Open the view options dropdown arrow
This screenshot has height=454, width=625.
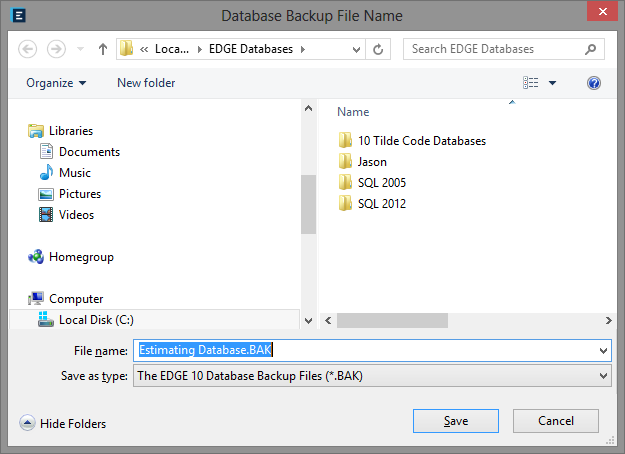click(x=552, y=83)
